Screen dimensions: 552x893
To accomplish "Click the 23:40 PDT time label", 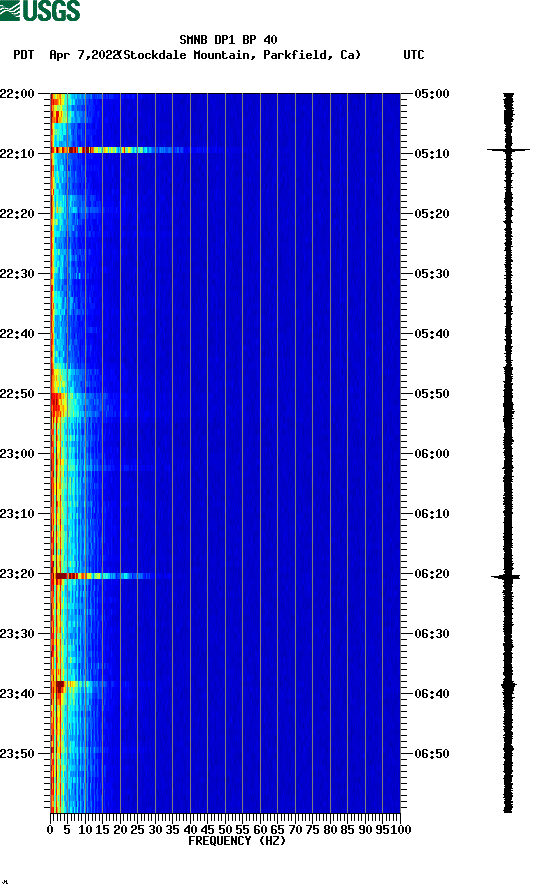I will point(17,694).
